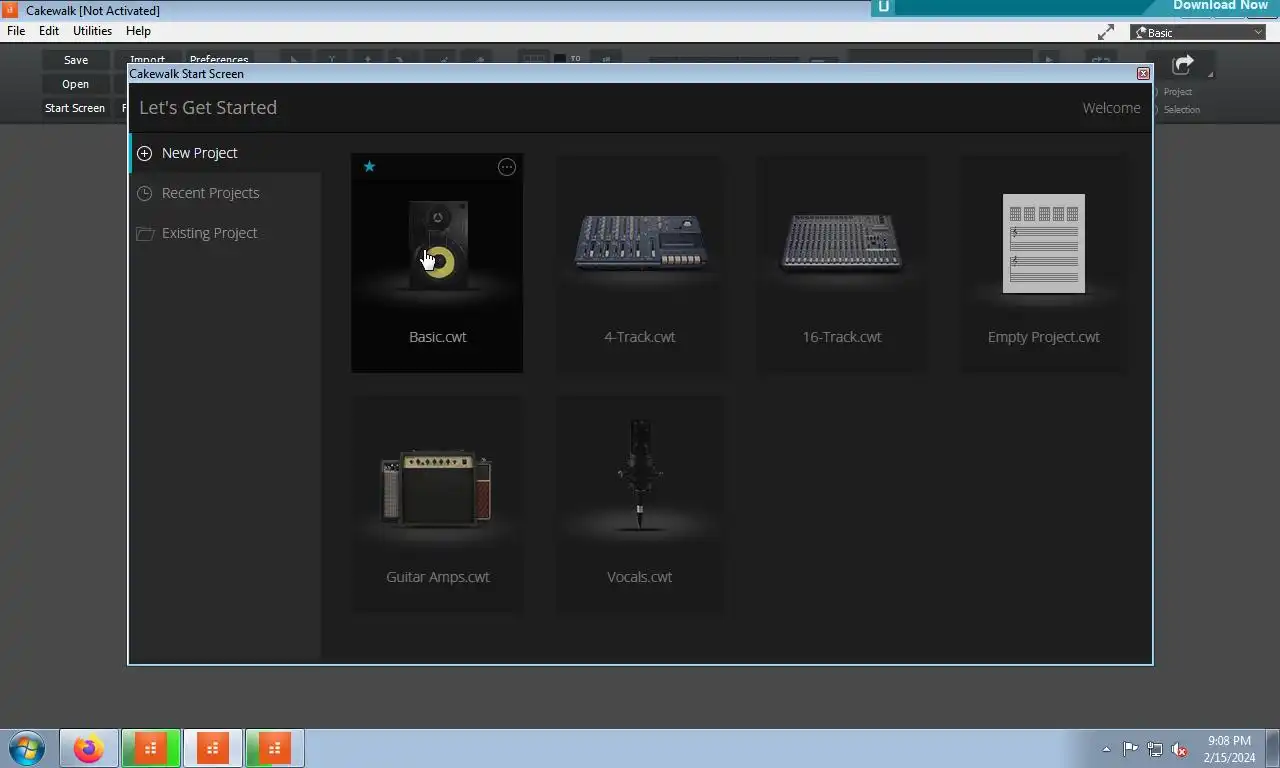Click the muted volume tray icon
Screen dimensions: 1280x768
[x=1180, y=749]
